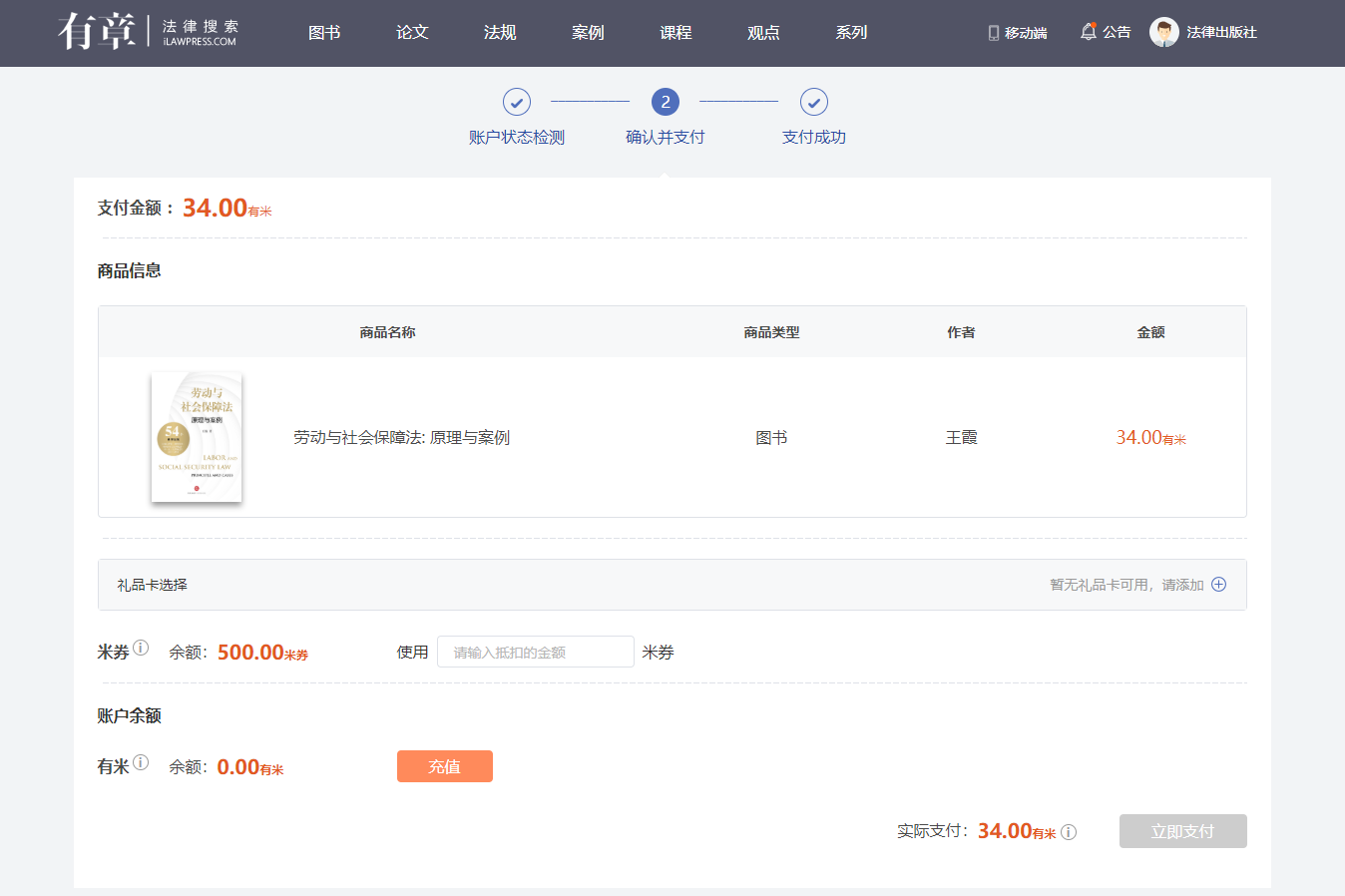Open the 法律出版社 account name link
This screenshot has width=1345, height=896.
(x=1221, y=33)
